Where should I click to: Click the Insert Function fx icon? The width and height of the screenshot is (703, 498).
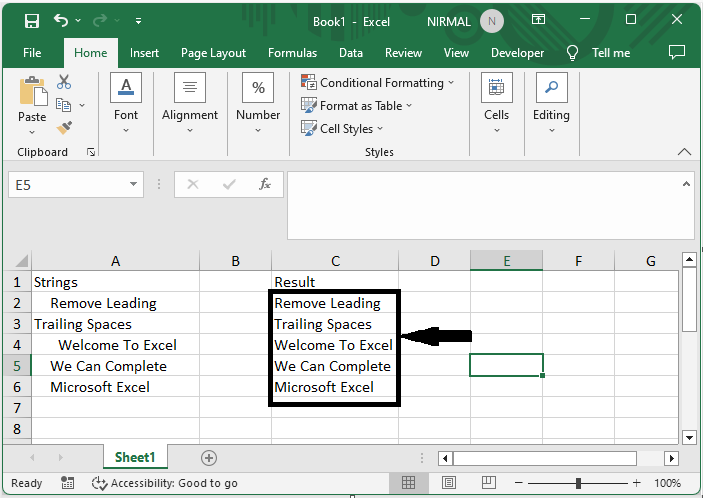coord(265,184)
